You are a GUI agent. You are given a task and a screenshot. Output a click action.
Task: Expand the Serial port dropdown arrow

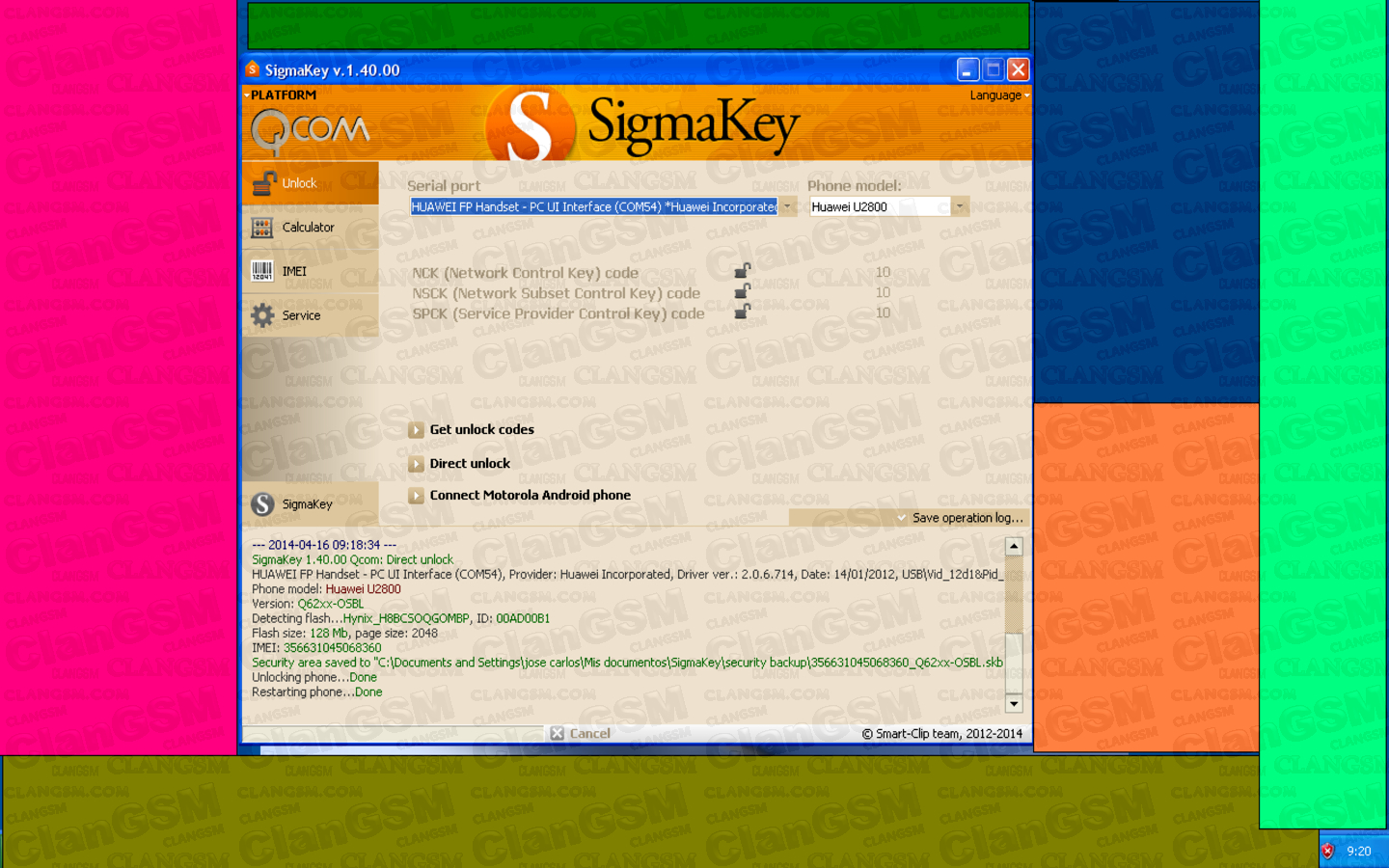(788, 206)
